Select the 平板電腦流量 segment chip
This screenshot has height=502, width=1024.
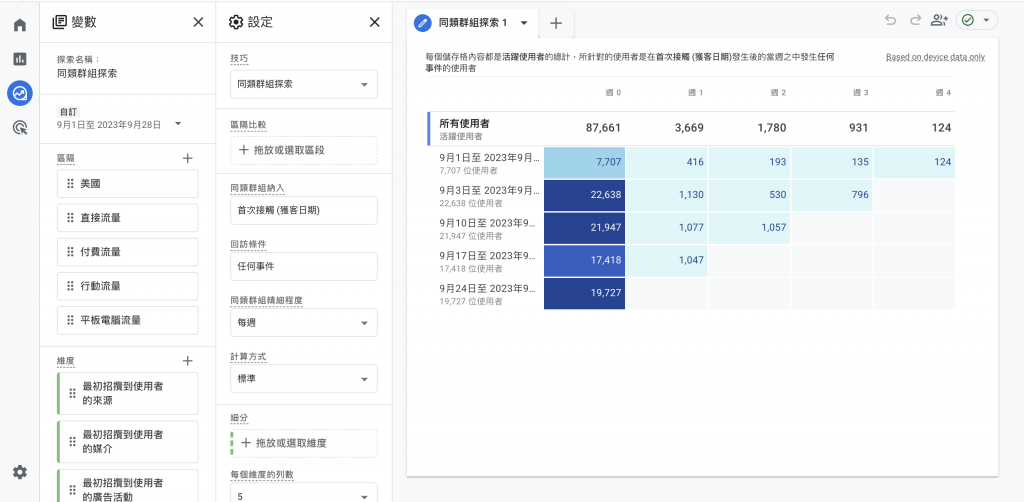[127, 320]
